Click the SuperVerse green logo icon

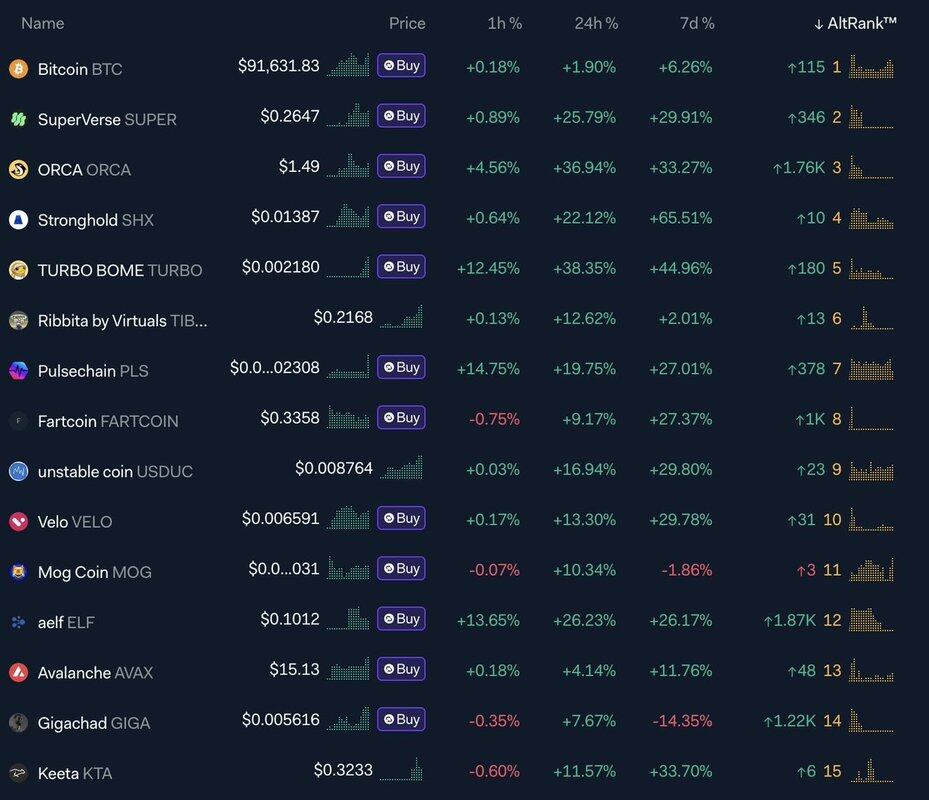pyautogui.click(x=18, y=119)
